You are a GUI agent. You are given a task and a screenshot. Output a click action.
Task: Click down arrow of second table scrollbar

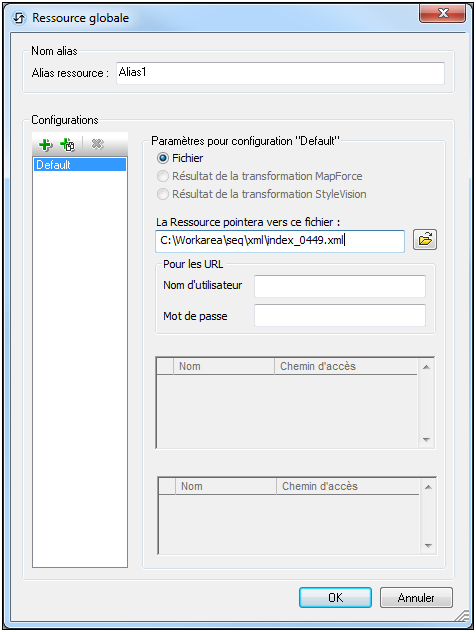pos(428,546)
